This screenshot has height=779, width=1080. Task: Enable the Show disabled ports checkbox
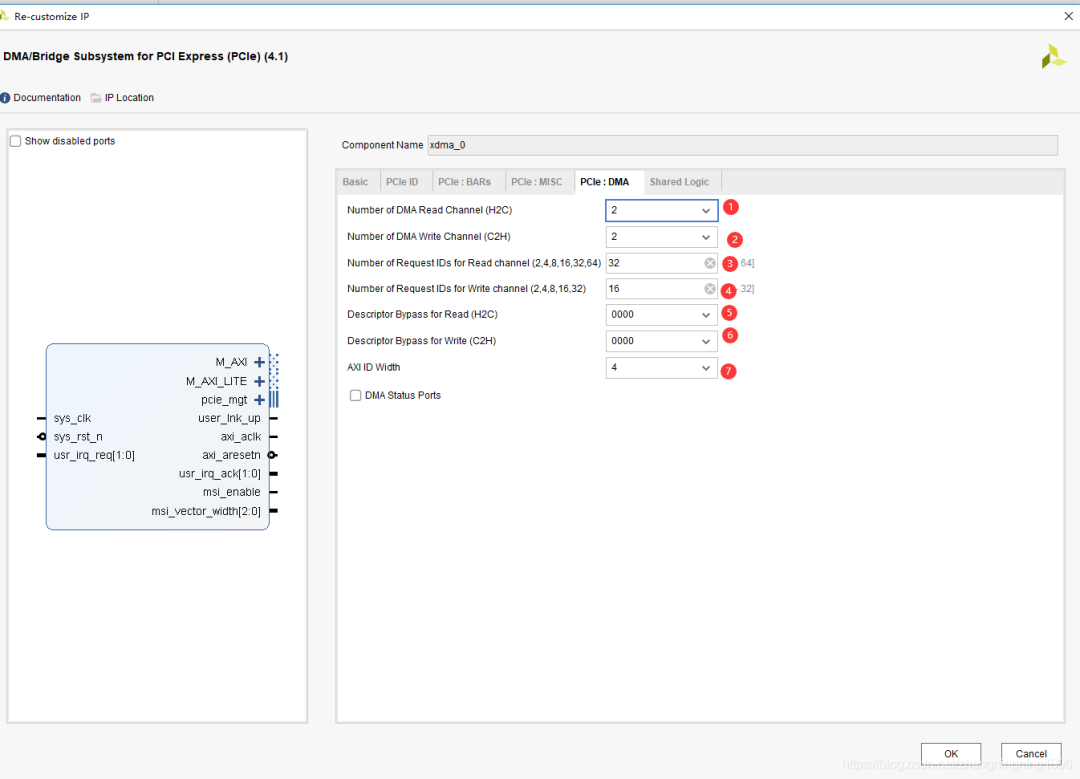15,141
